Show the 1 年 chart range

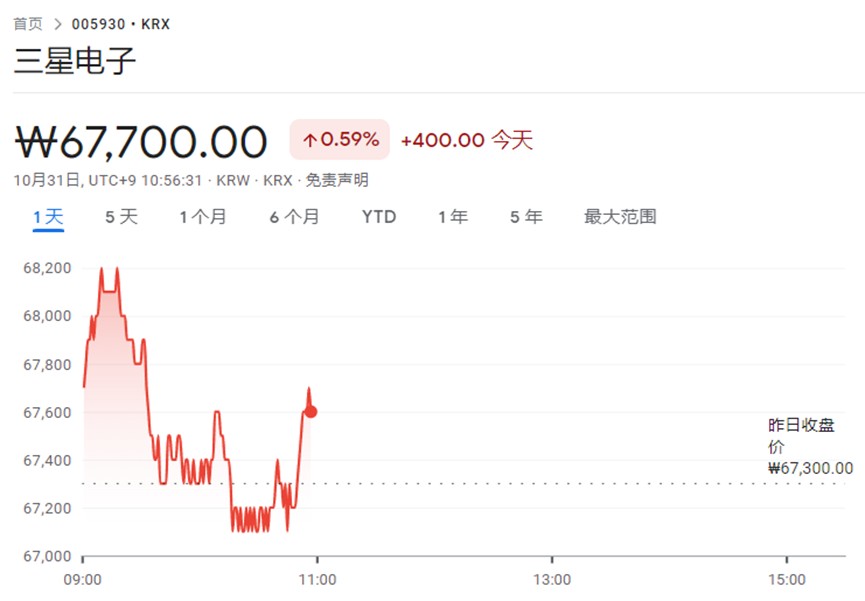(x=453, y=217)
